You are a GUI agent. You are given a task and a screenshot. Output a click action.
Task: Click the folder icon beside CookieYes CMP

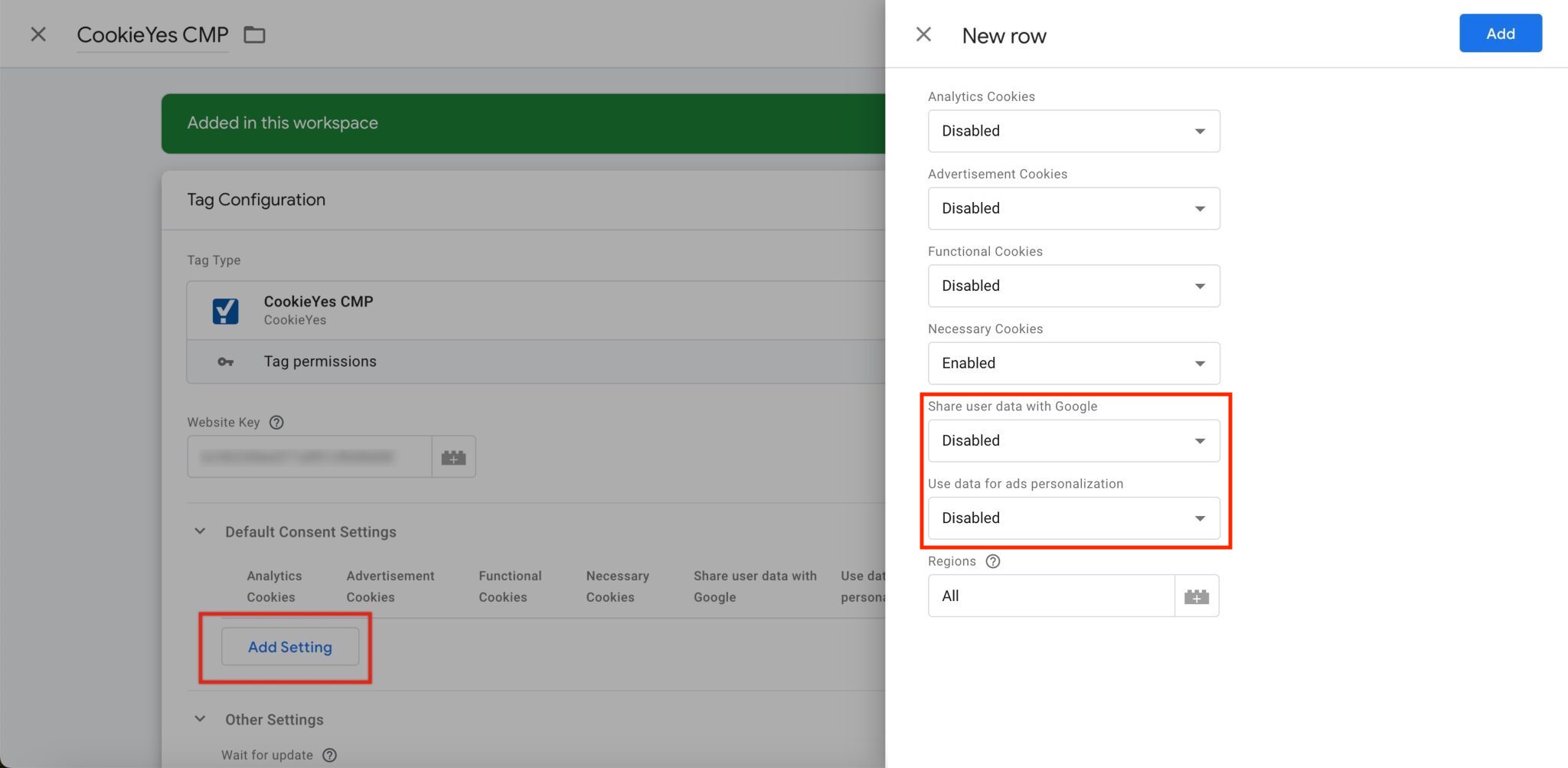(254, 35)
